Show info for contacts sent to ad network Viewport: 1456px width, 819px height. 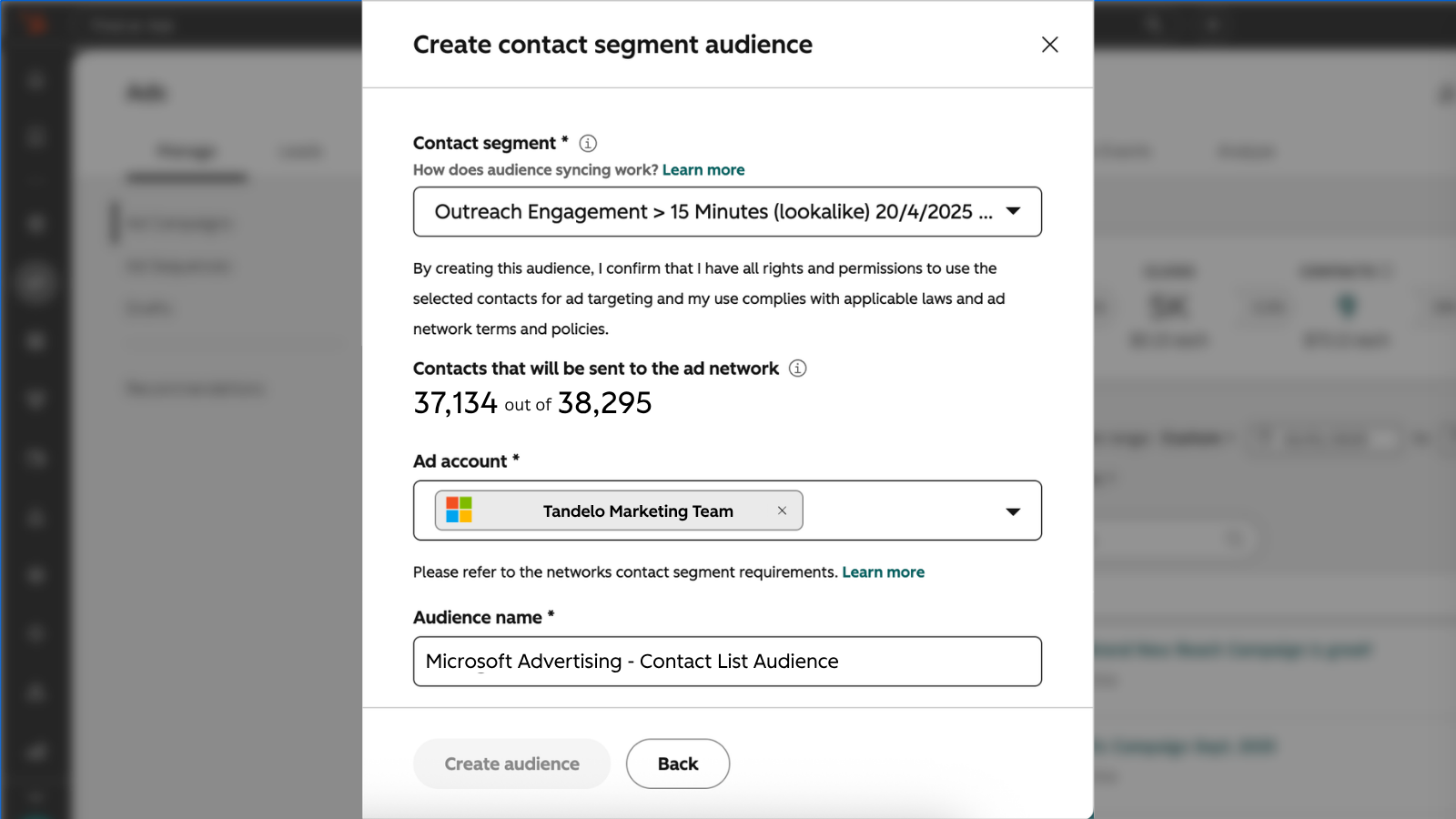point(797,369)
